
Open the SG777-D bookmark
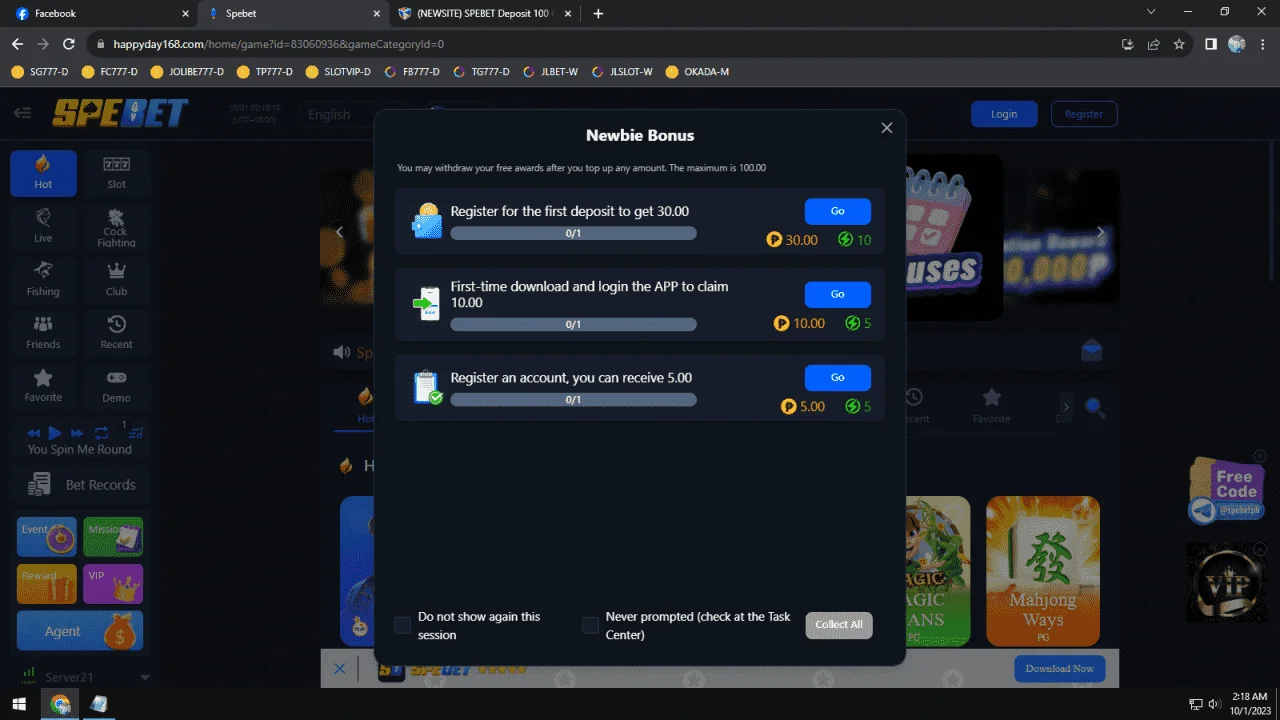[40, 72]
